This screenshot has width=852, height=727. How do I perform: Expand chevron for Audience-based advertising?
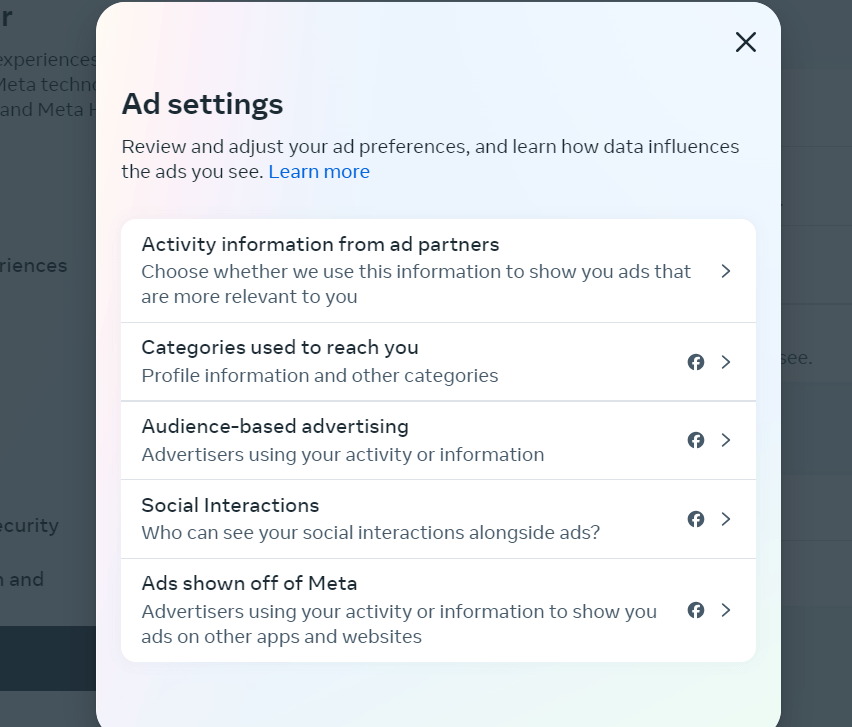point(726,440)
